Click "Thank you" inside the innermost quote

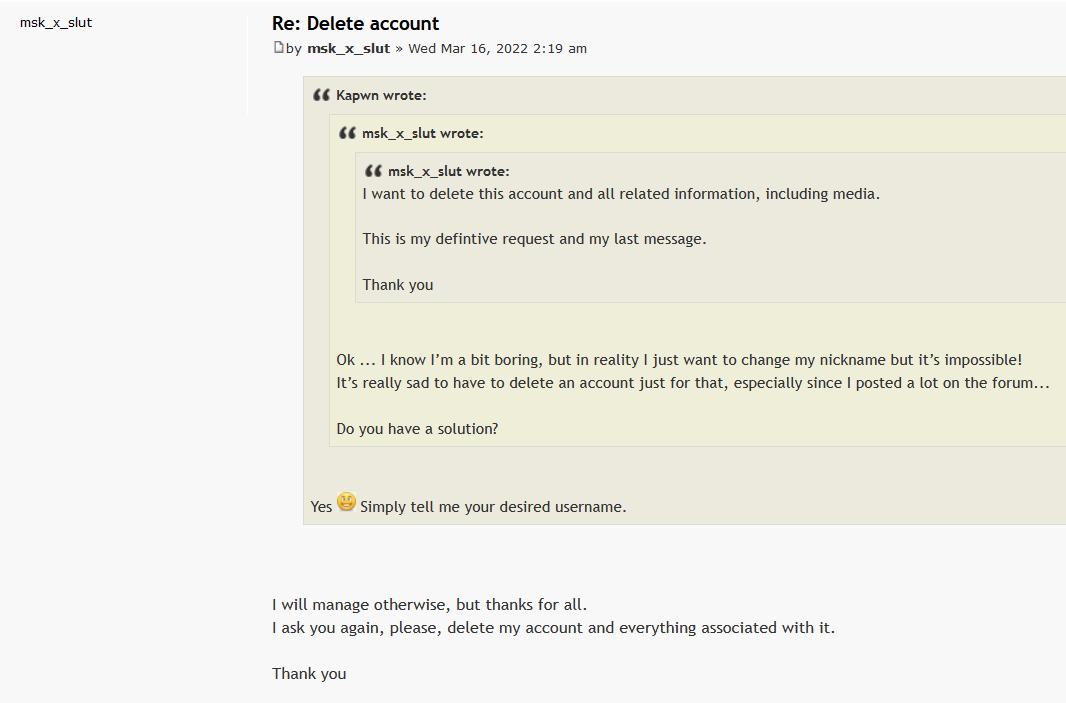point(398,285)
